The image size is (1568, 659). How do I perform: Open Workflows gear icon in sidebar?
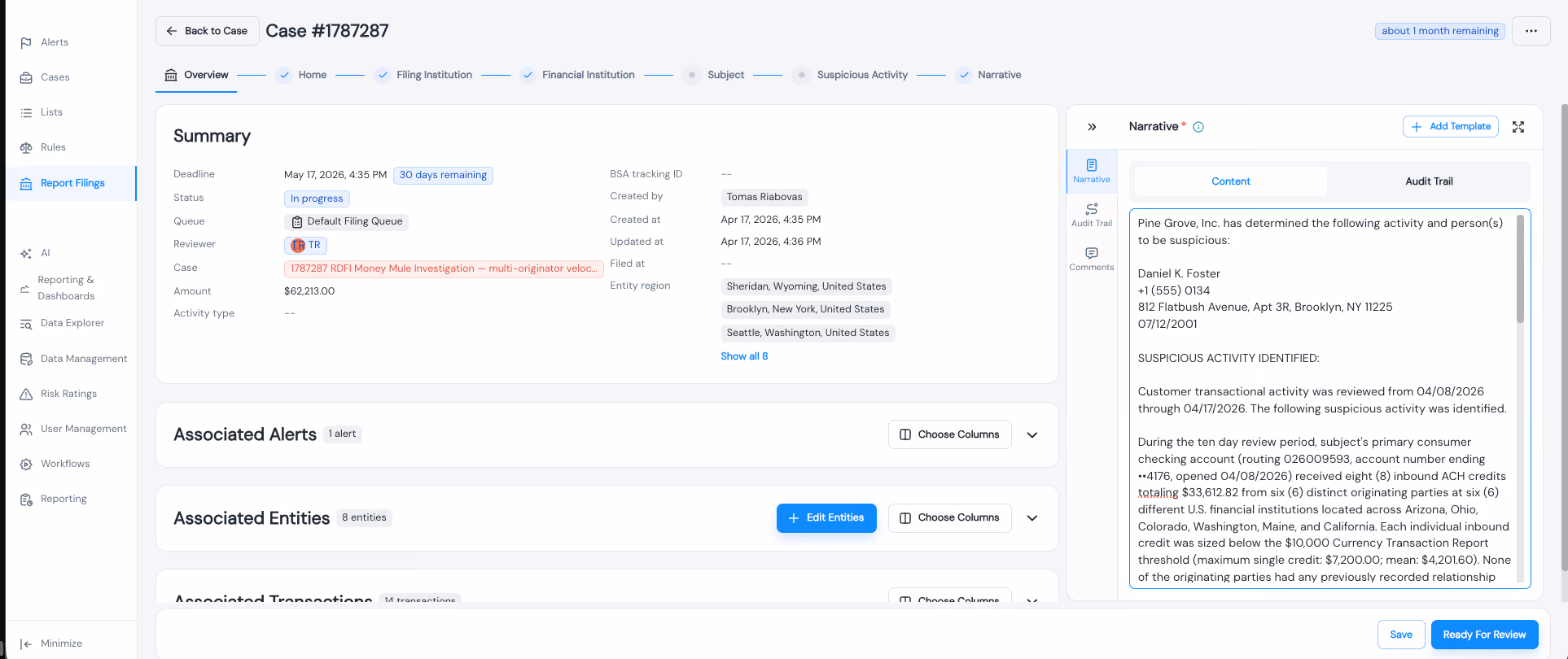click(x=26, y=464)
